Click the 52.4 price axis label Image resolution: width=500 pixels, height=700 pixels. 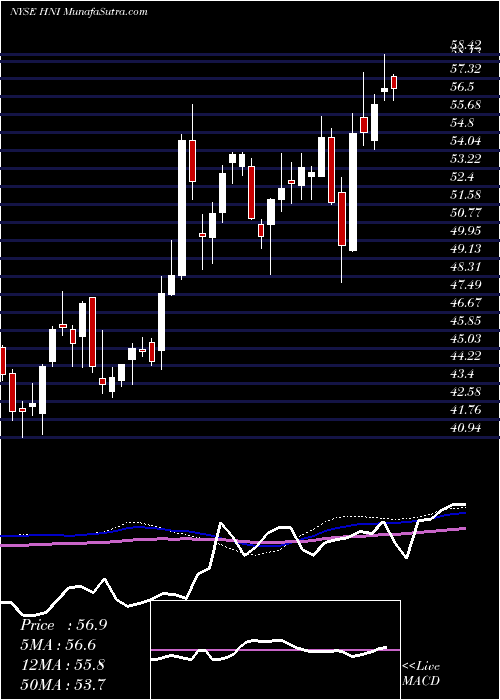463,177
